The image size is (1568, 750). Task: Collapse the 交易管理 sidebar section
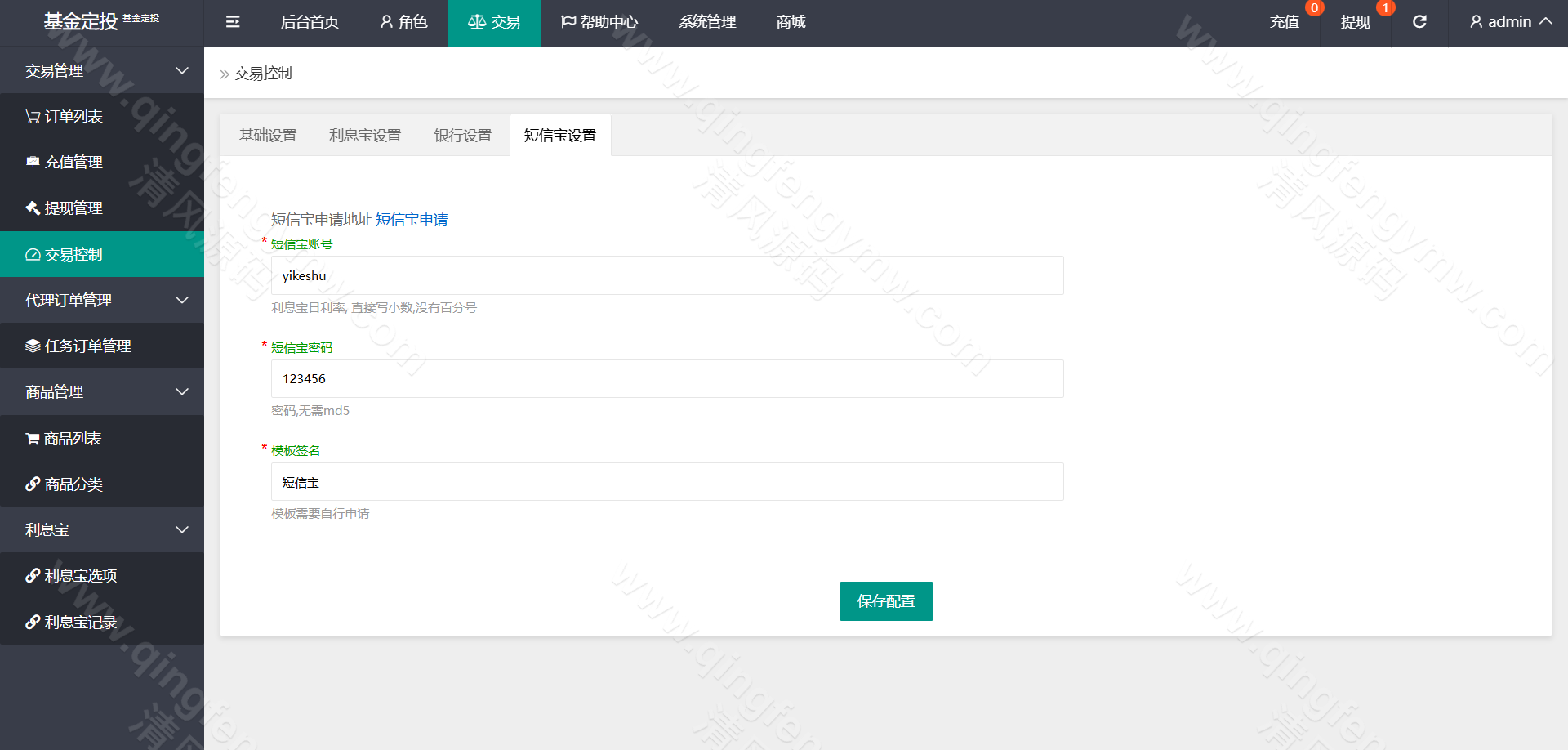[181, 70]
